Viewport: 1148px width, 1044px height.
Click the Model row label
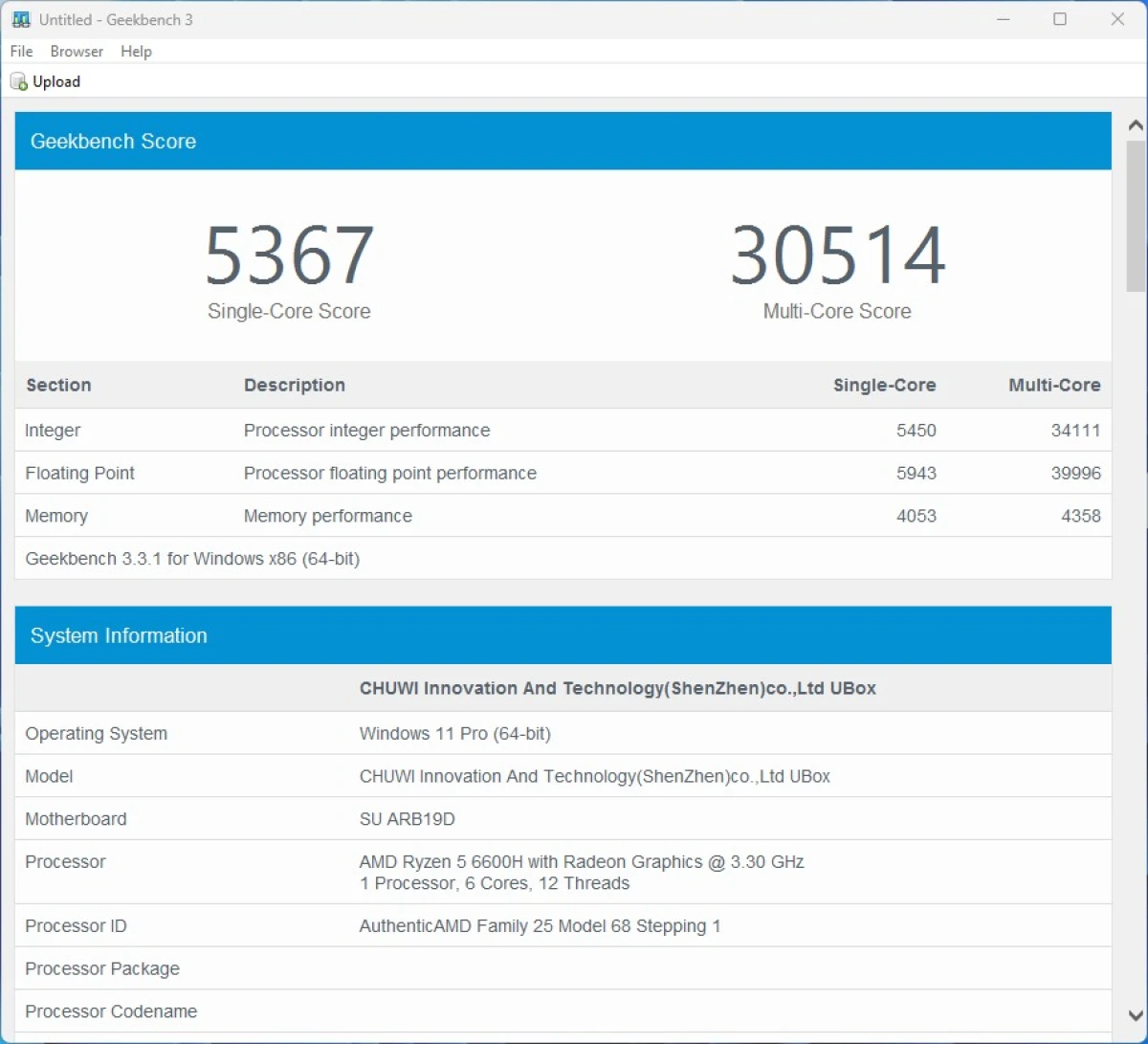49,777
